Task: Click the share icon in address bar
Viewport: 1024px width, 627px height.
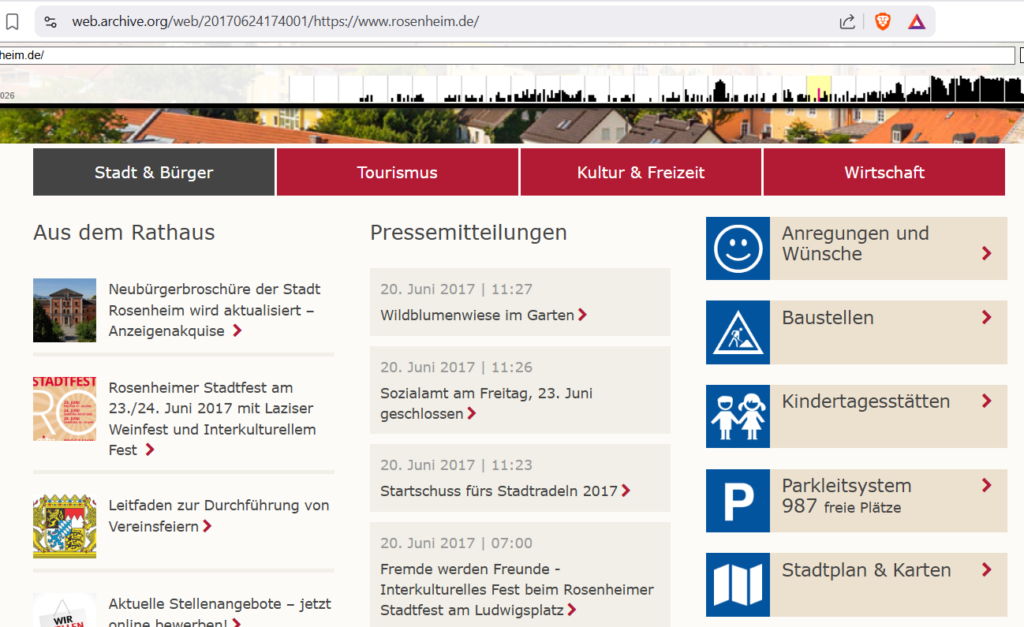Action: coord(847,21)
